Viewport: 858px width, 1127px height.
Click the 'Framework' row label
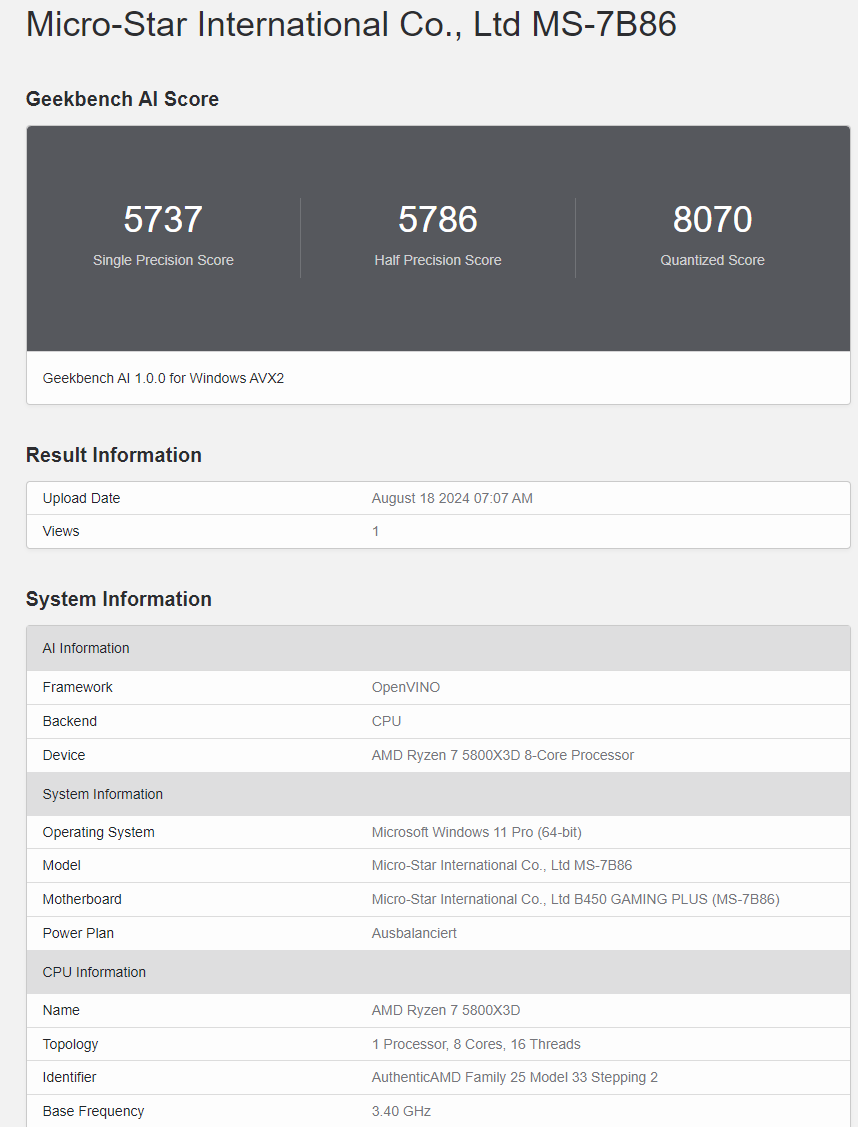click(x=78, y=687)
